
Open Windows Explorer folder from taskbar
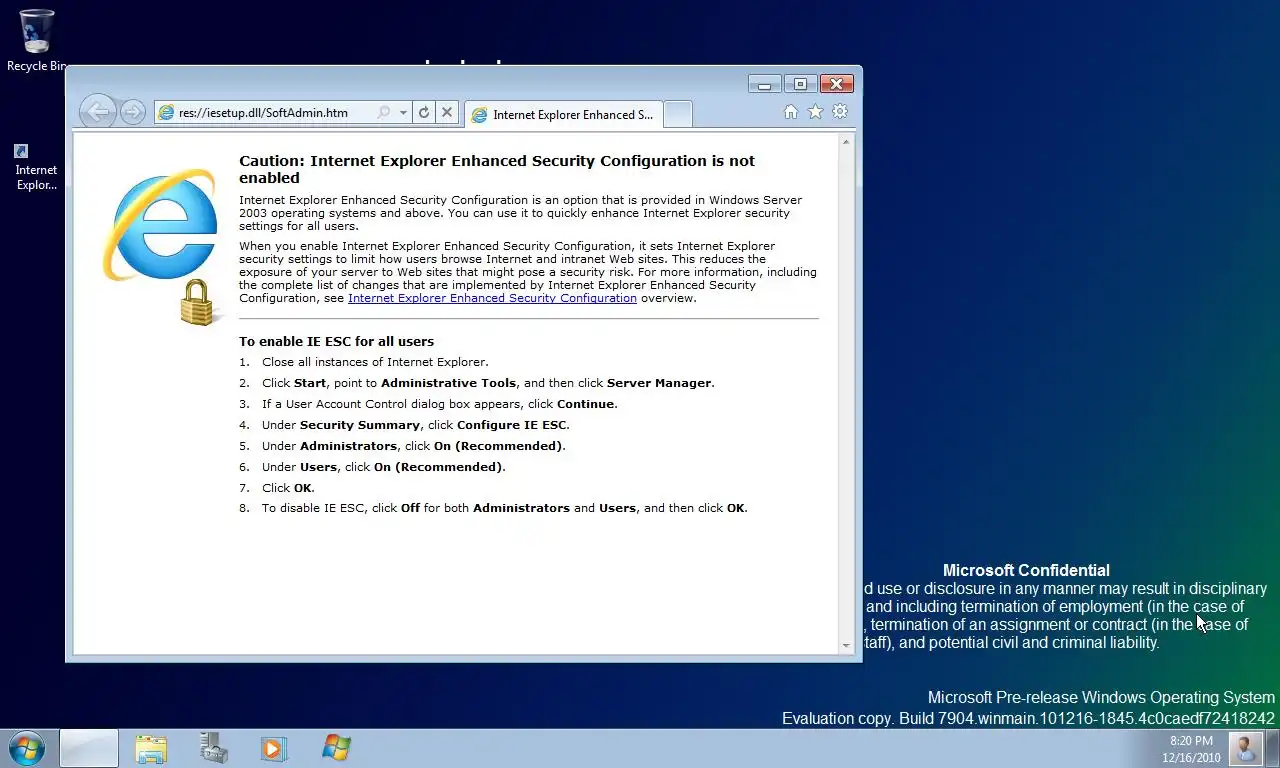pos(151,748)
